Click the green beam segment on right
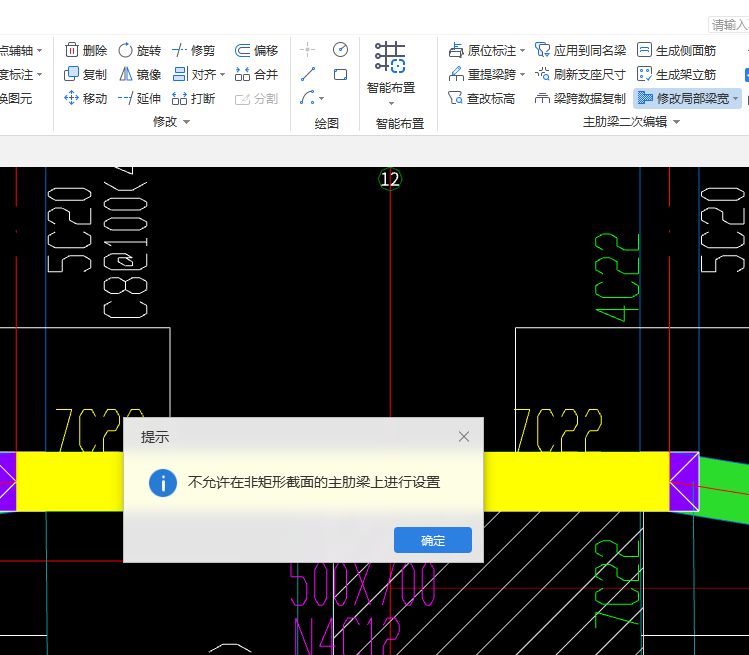This screenshot has height=655, width=749. (x=724, y=490)
